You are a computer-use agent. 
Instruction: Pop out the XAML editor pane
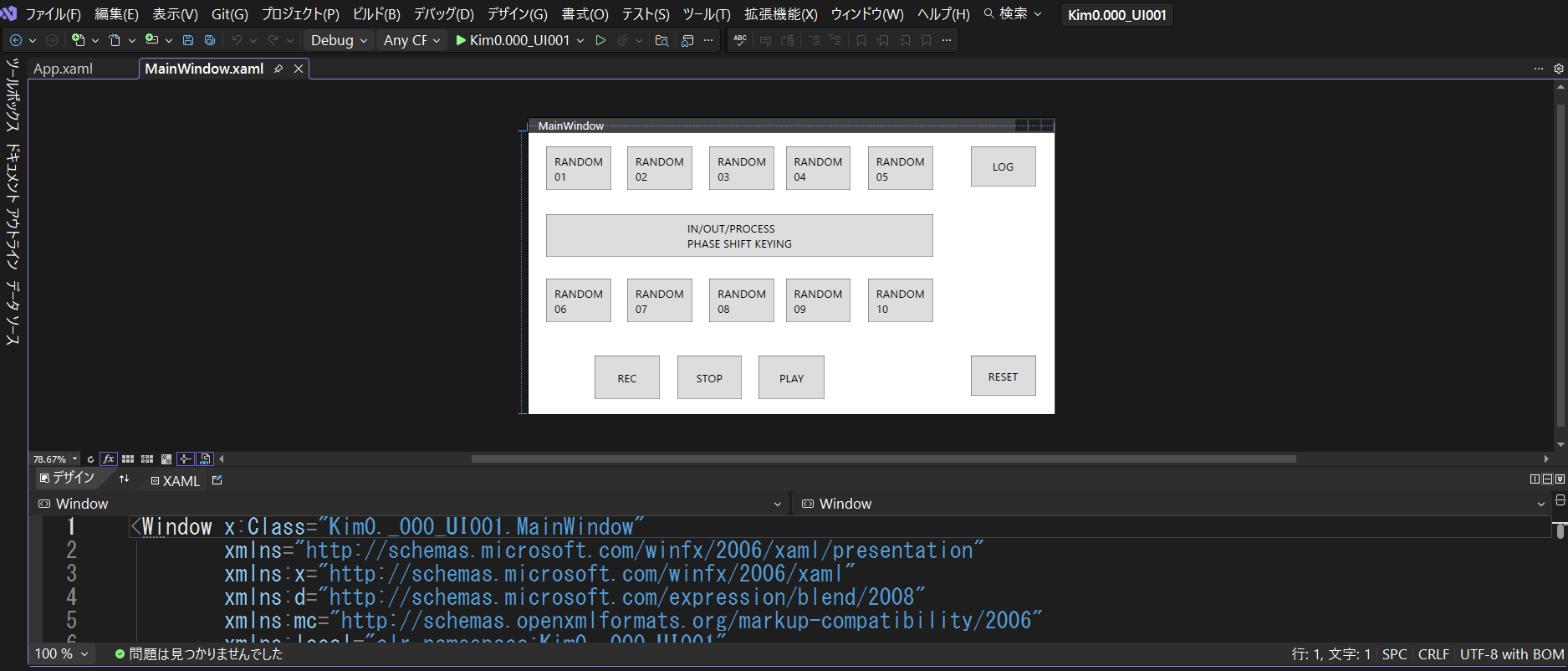[217, 480]
